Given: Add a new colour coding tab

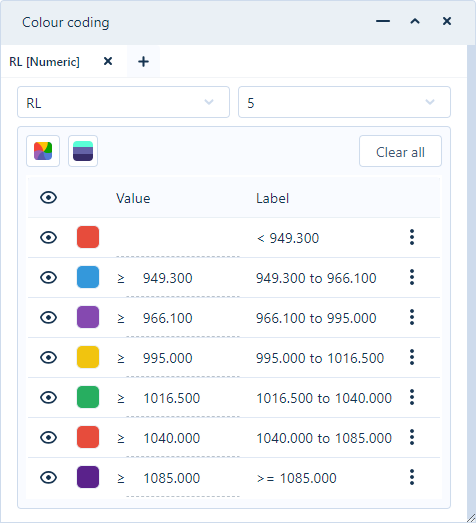Looking at the screenshot, I should click(x=143, y=62).
